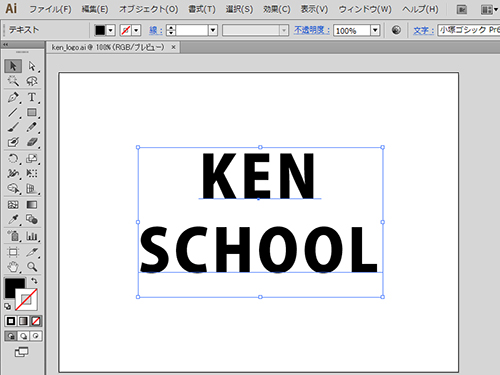The image size is (500, 375).
Task: Collapse the tools panel double arrow
Action: coord(6,44)
